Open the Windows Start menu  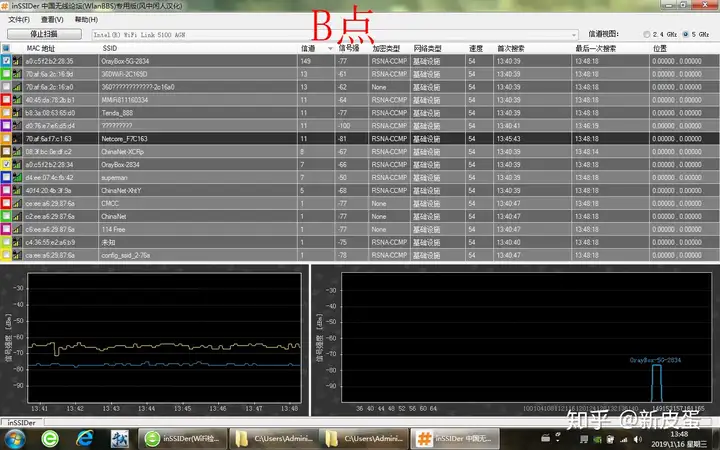coord(15,439)
